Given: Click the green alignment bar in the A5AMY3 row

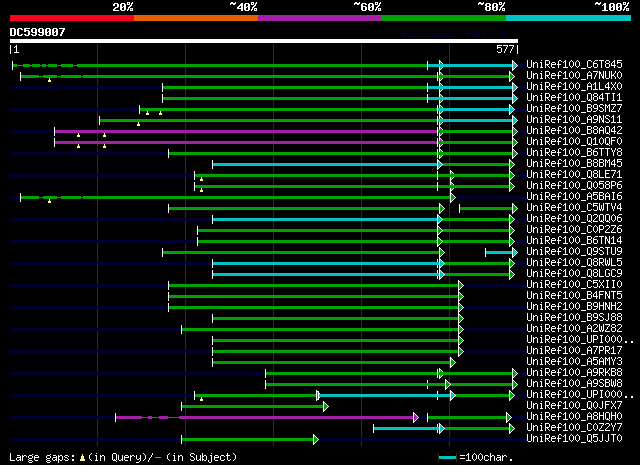Looking at the screenshot, I should 333,363.
